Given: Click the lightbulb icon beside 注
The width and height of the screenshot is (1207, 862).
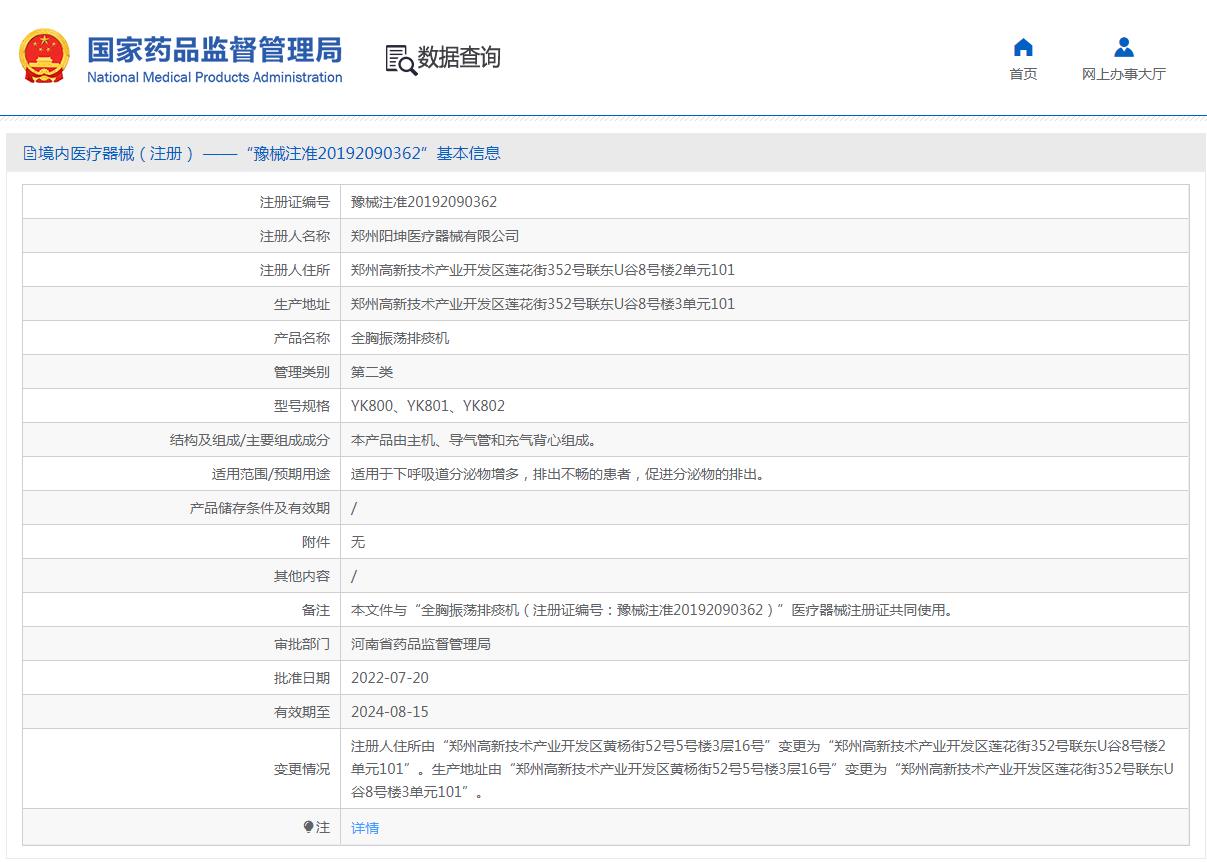Looking at the screenshot, I should pyautogui.click(x=308, y=827).
